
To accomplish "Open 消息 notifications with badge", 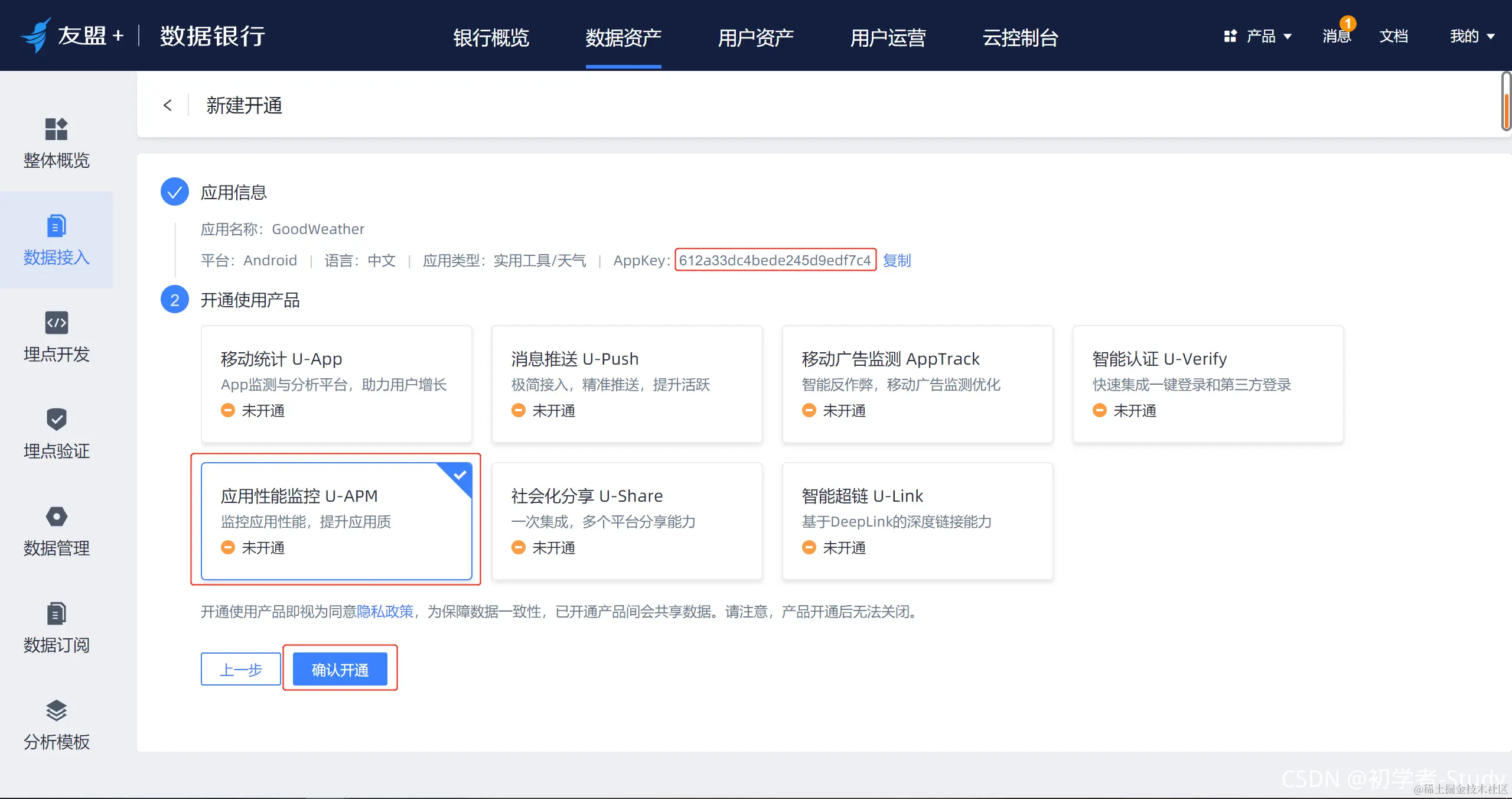I will [1335, 37].
